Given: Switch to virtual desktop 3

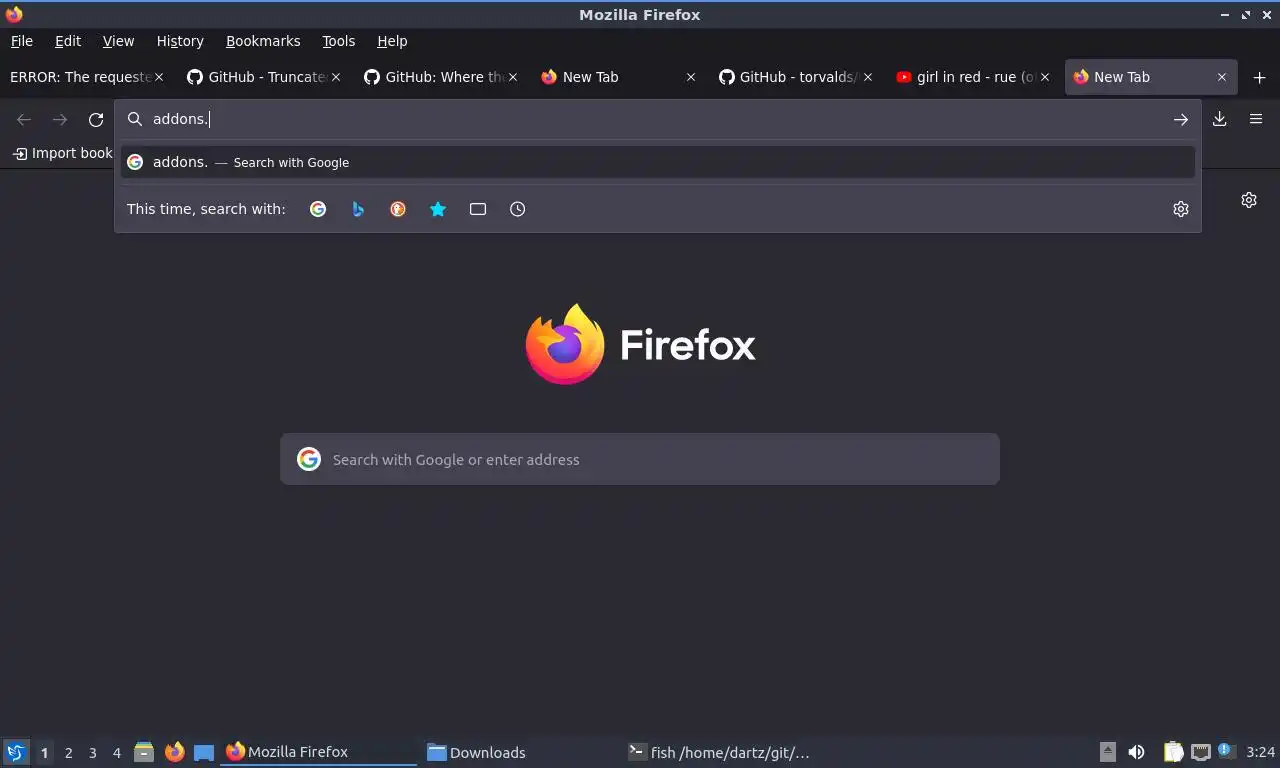Looking at the screenshot, I should point(93,752).
